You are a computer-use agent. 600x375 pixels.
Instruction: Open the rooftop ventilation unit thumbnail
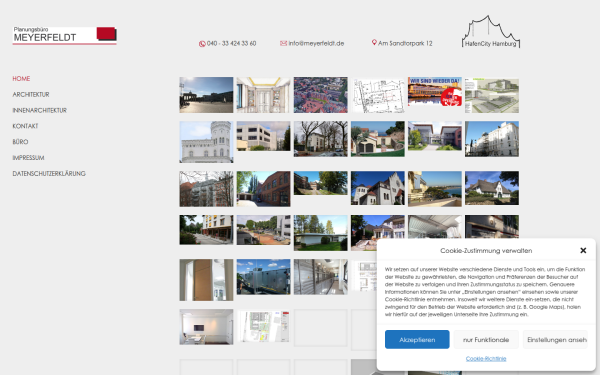pos(263,277)
